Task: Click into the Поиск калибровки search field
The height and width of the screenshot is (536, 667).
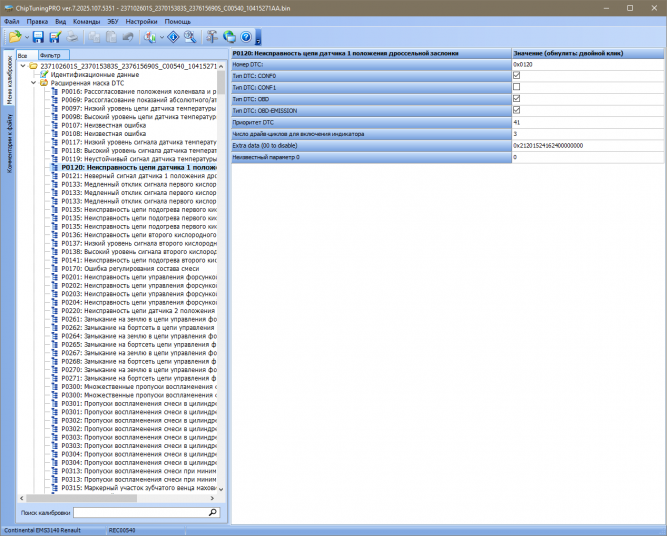Action: [x=141, y=512]
